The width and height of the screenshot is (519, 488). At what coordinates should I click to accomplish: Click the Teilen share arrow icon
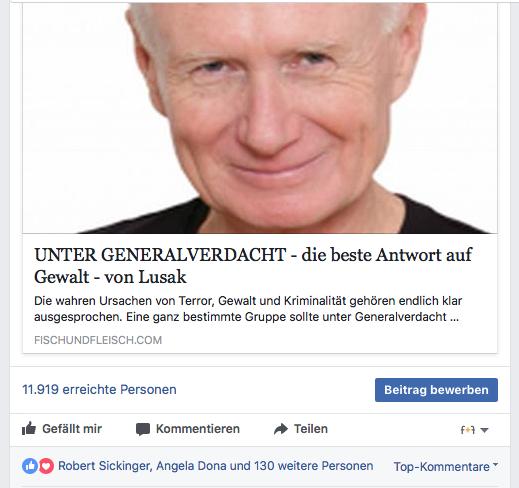[x=281, y=429]
